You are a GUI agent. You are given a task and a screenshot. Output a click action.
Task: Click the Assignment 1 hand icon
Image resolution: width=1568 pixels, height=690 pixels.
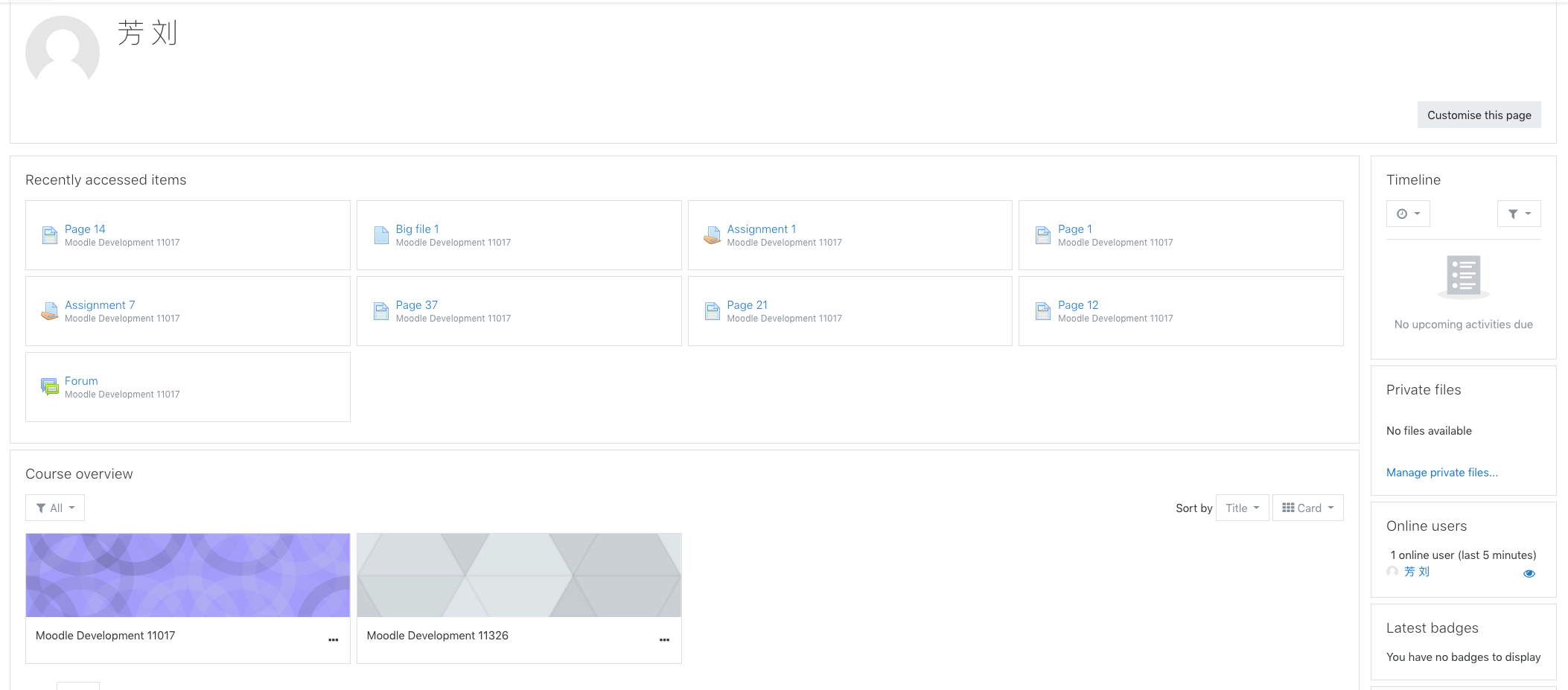tap(713, 235)
